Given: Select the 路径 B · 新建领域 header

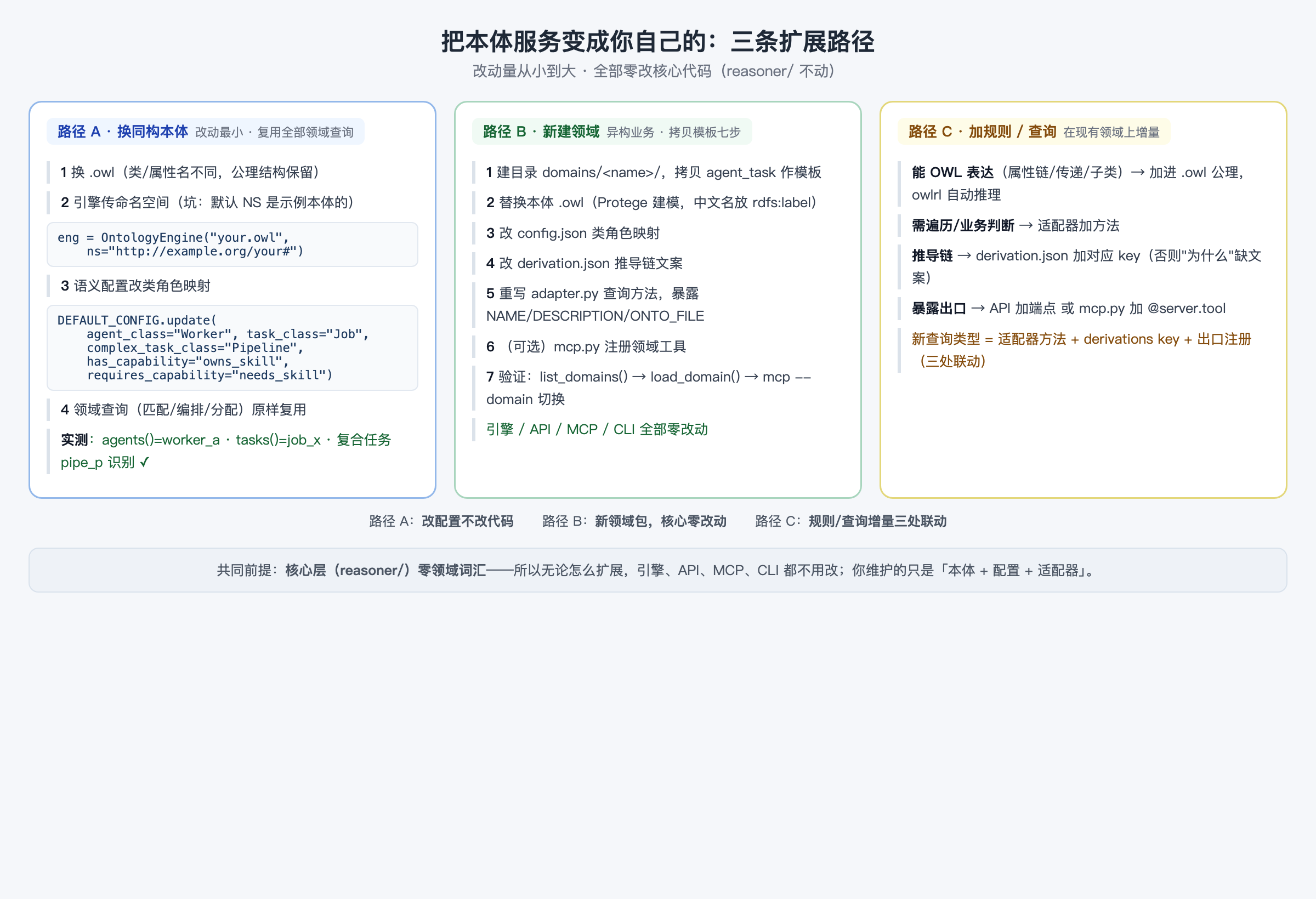Looking at the screenshot, I should tap(611, 132).
